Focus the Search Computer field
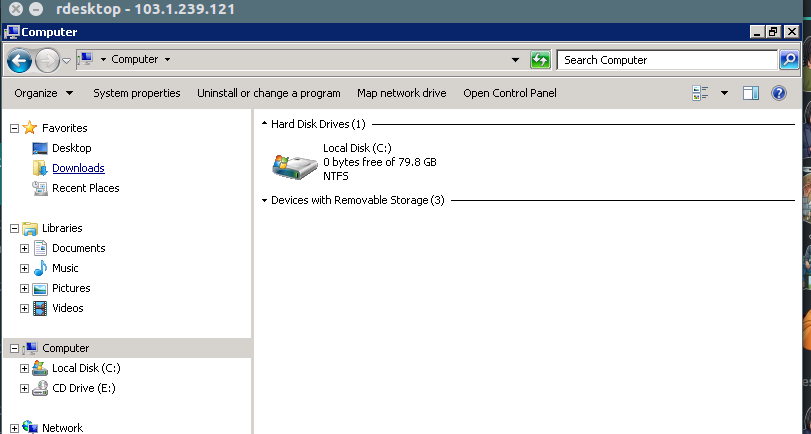The image size is (811, 434). tap(667, 60)
